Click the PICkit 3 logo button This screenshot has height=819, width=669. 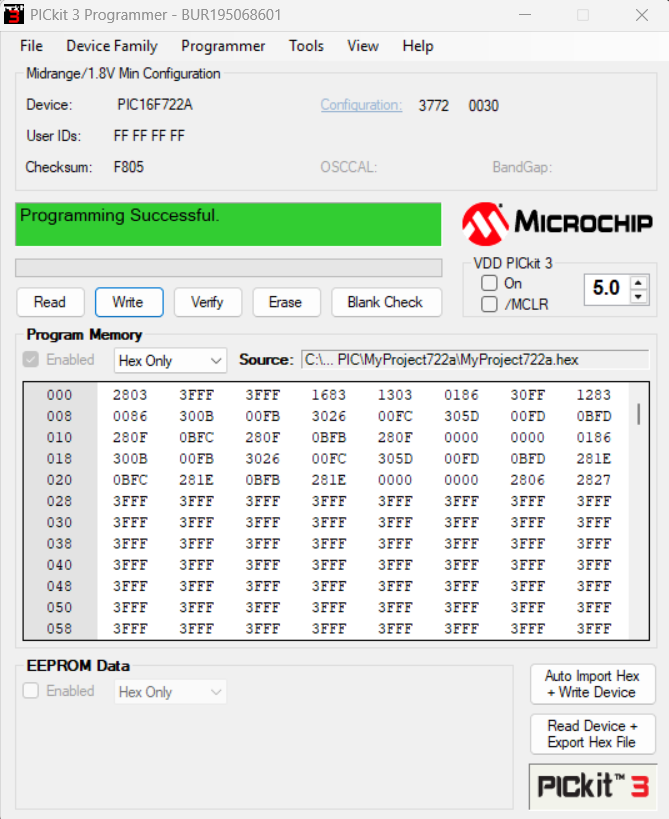(x=593, y=786)
